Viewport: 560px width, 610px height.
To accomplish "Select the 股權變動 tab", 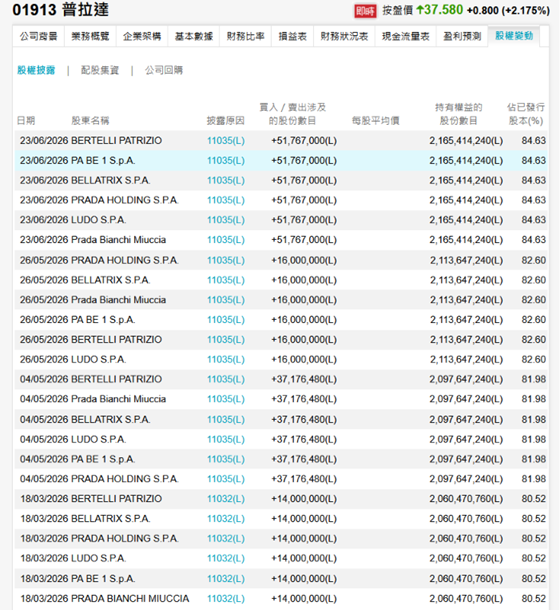I will pos(514,36).
